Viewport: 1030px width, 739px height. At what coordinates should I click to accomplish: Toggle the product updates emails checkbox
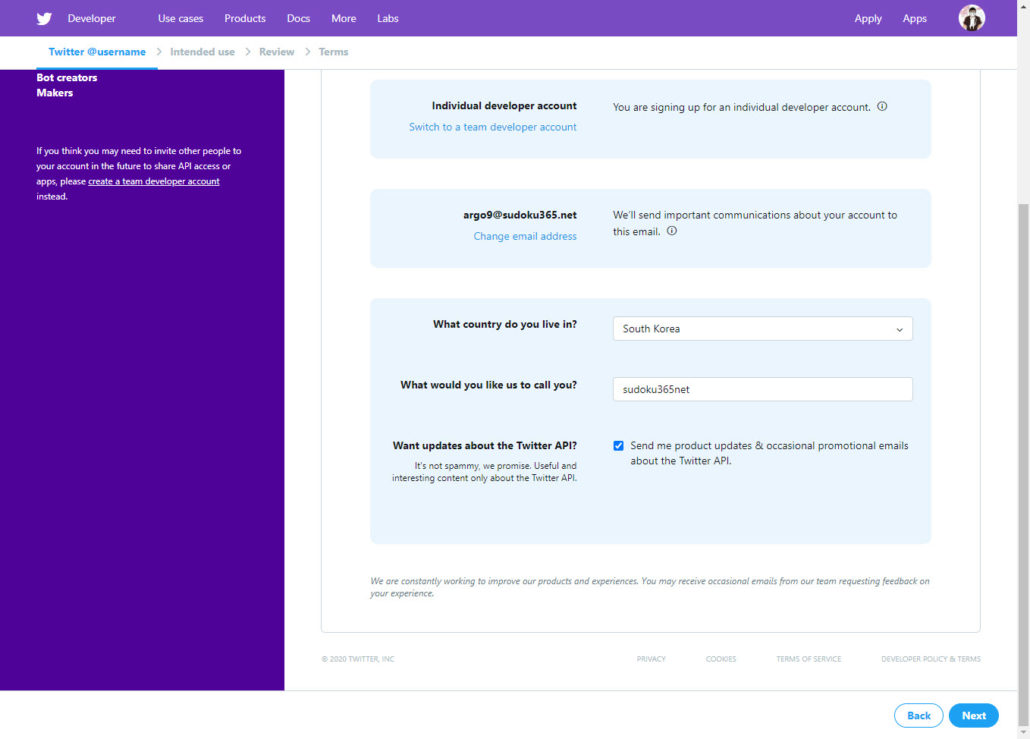point(618,445)
